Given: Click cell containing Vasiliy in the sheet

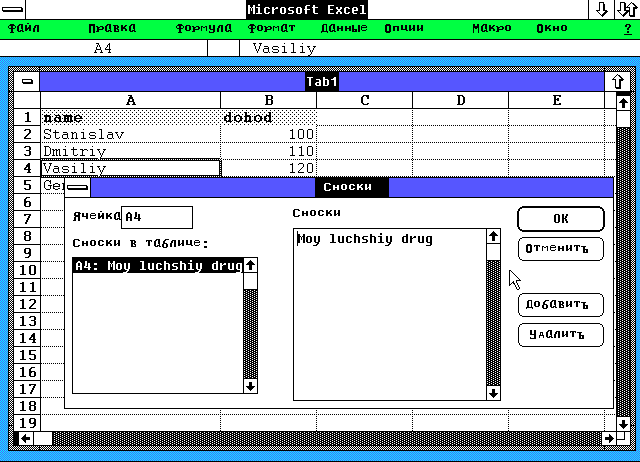Looking at the screenshot, I should click(x=131, y=168).
